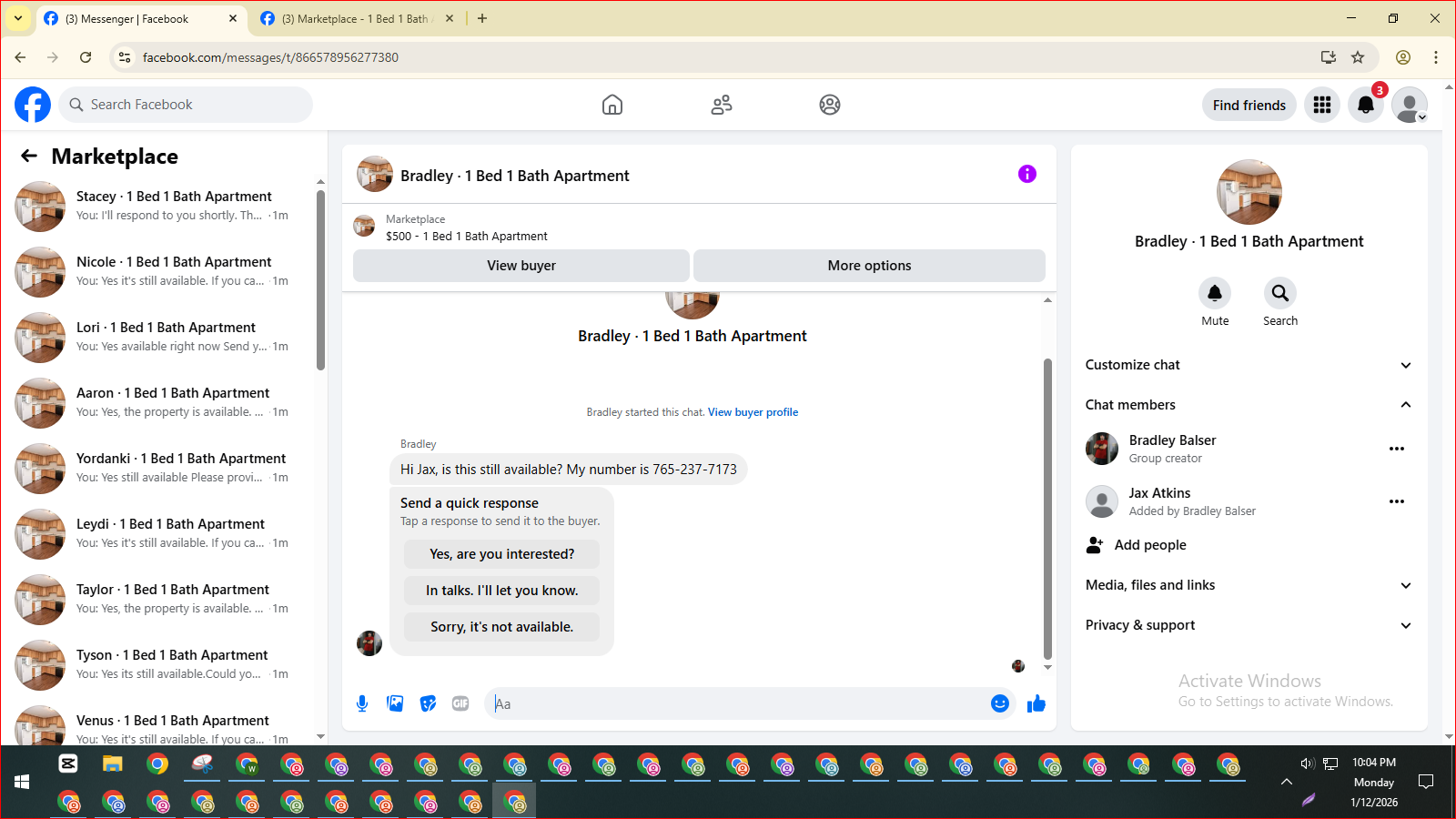Image resolution: width=1456 pixels, height=819 pixels.
Task: Open the Home icon in top navigation
Action: pyautogui.click(x=612, y=105)
